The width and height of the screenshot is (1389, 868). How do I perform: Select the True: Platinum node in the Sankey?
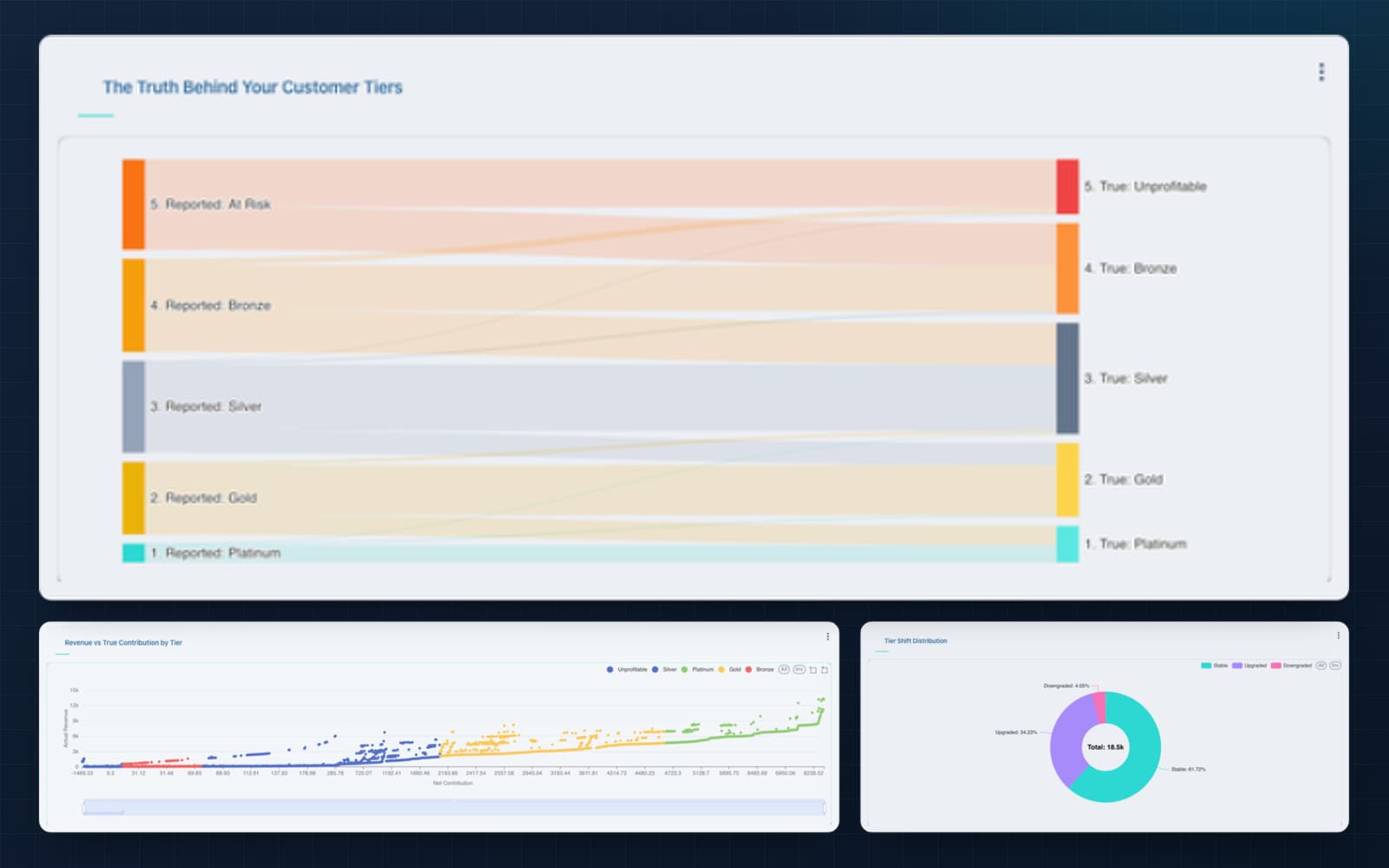click(x=1068, y=544)
